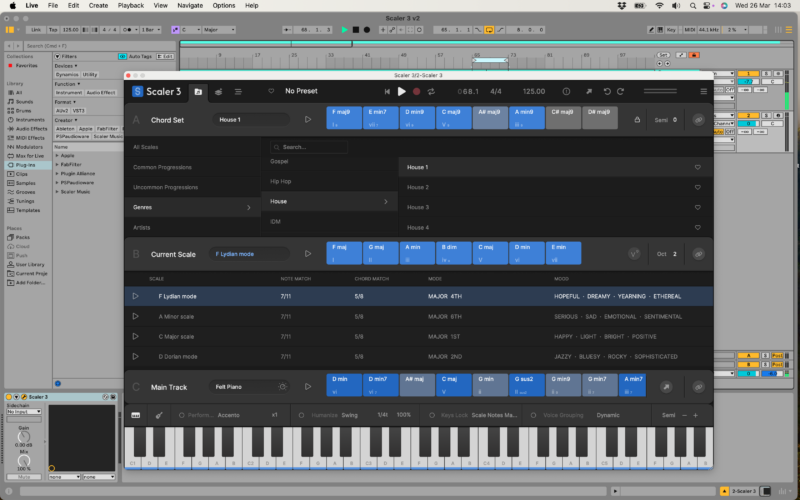Expand the FabFilter plugin folder

(57, 165)
